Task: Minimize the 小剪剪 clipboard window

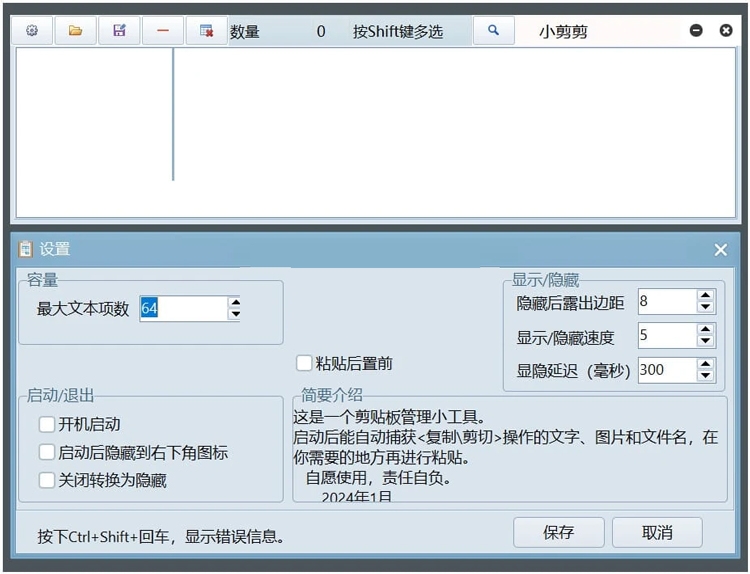Action: pos(696,31)
